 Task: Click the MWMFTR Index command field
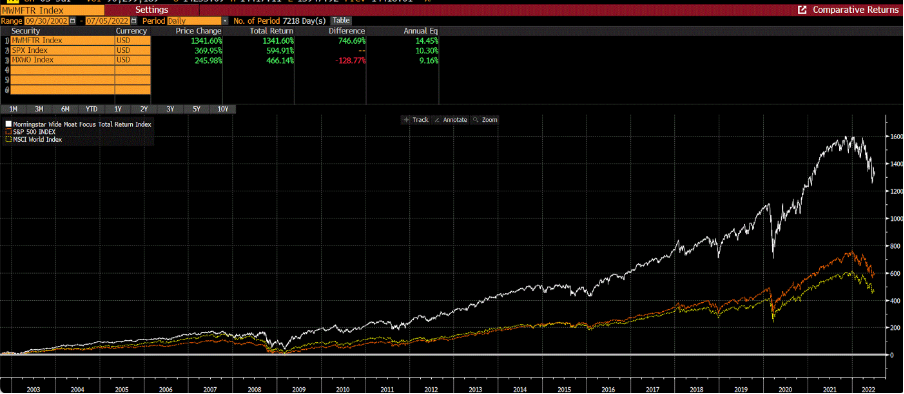pos(52,10)
